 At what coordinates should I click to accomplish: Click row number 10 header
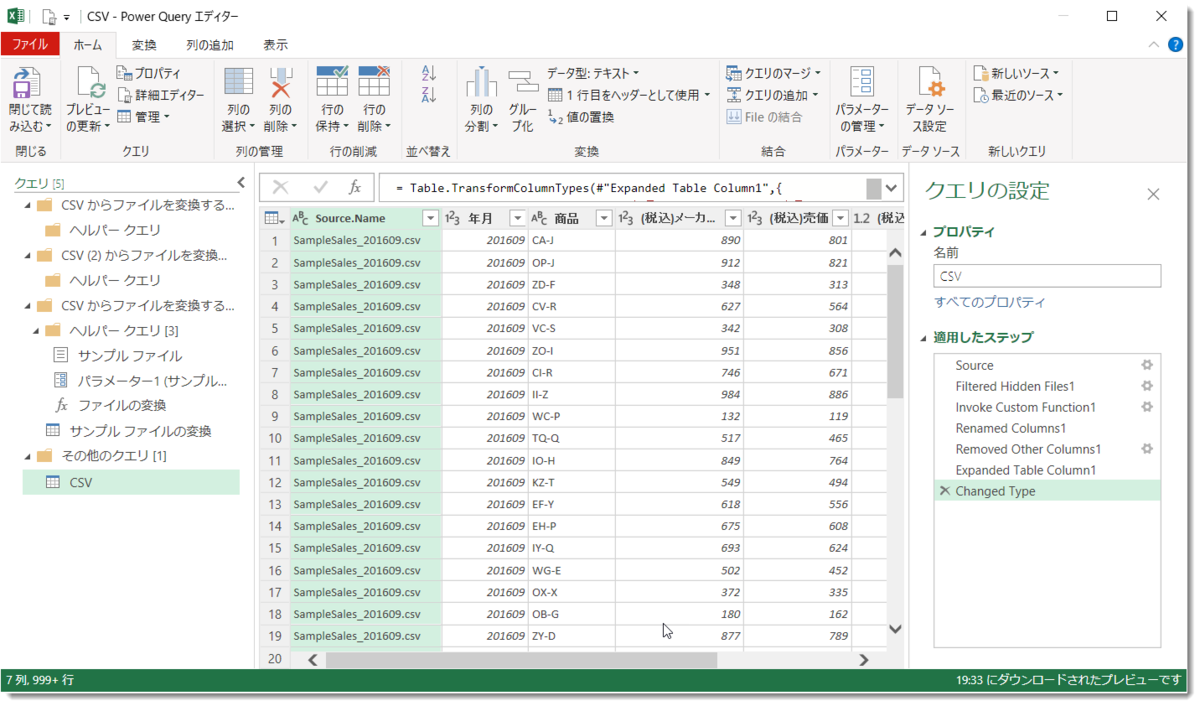tap(275, 438)
